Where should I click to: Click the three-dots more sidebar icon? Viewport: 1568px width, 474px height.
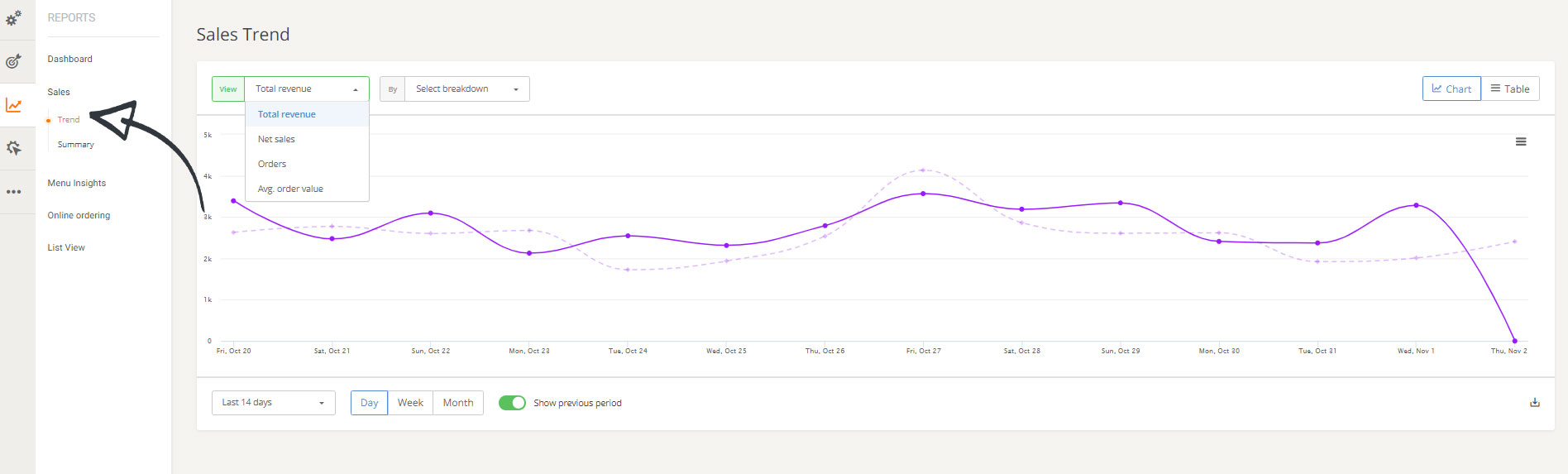14,192
